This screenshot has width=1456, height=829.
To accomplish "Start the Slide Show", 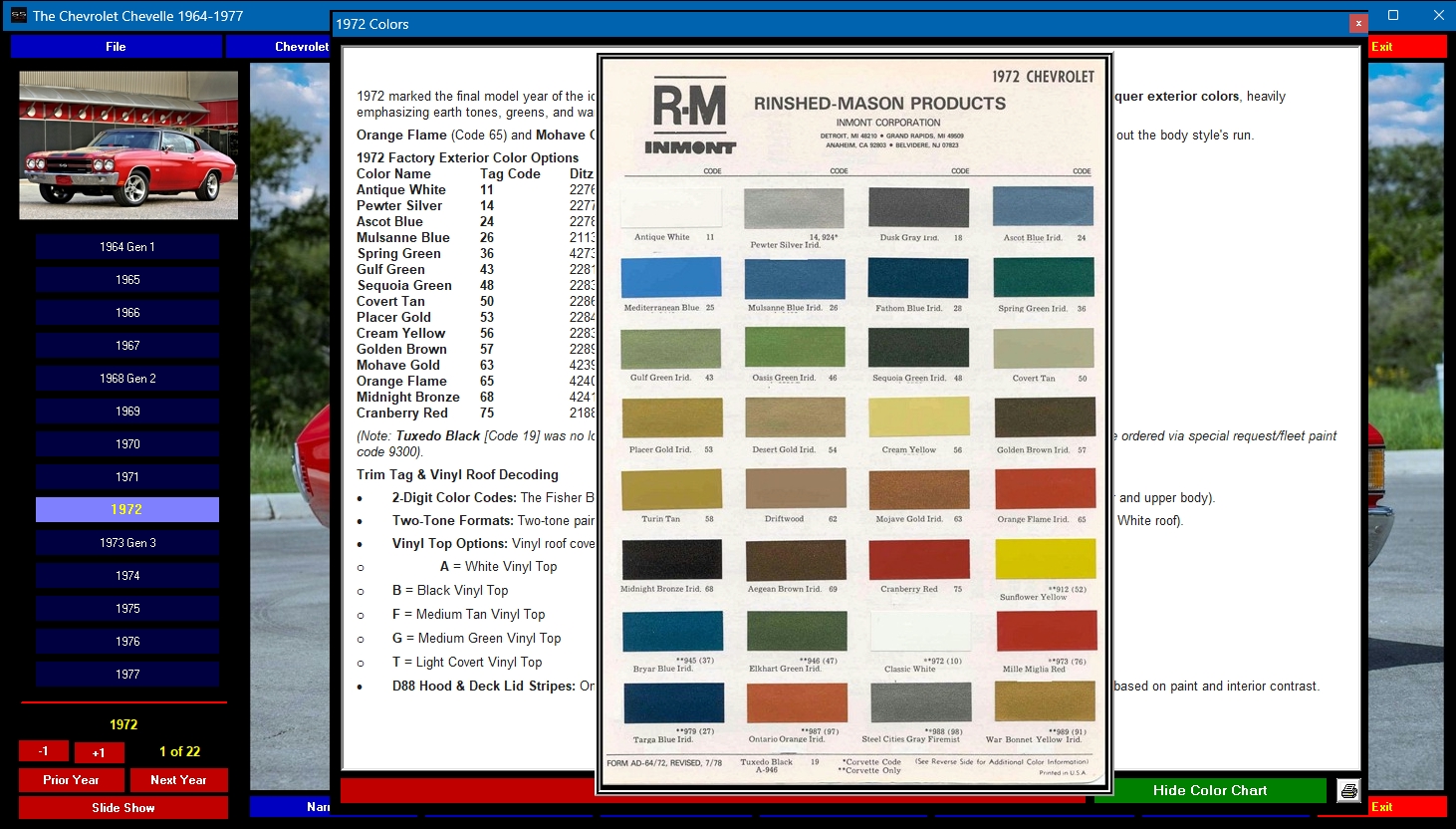I will coord(123,808).
